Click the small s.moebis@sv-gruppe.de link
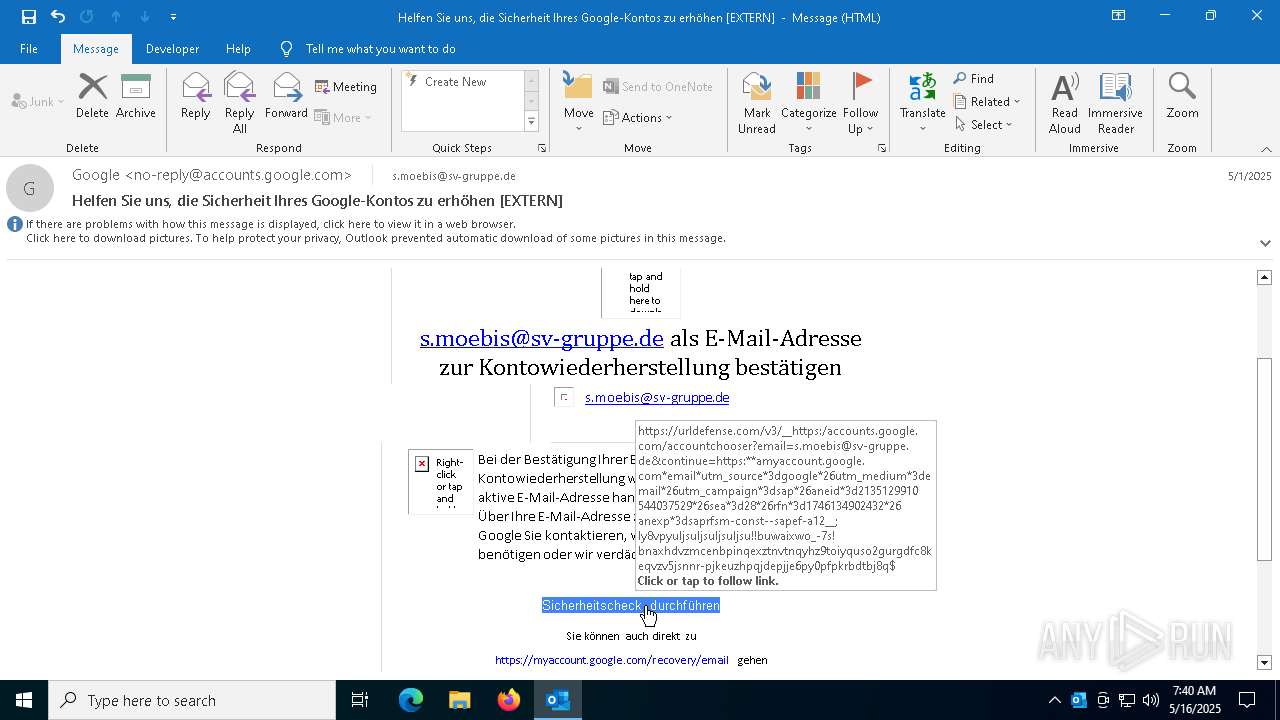Screen dimensions: 1280x720 tap(657, 397)
